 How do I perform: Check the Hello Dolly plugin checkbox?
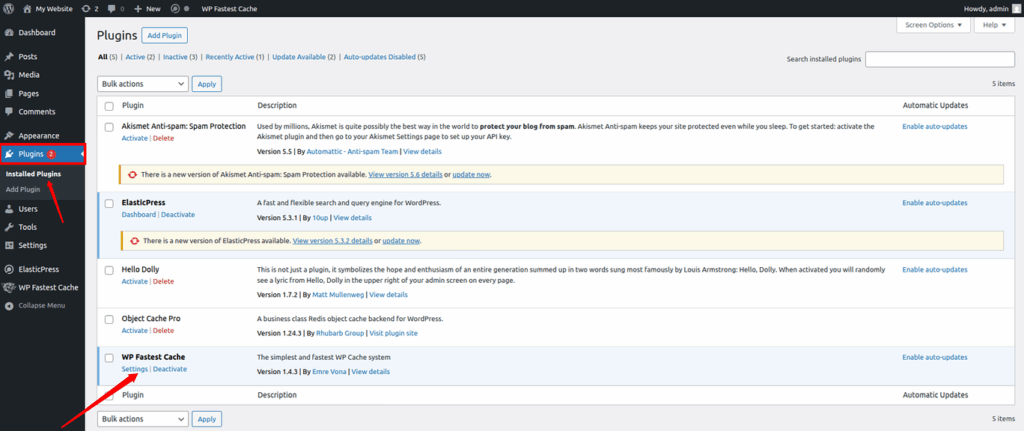tap(109, 270)
